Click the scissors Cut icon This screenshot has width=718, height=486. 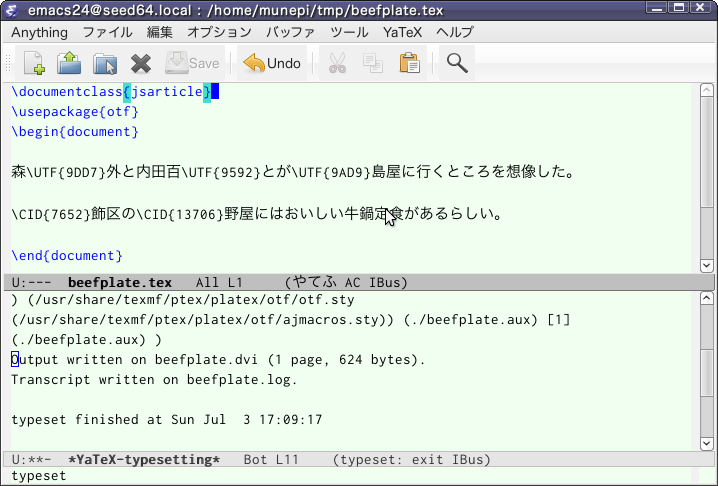337,63
